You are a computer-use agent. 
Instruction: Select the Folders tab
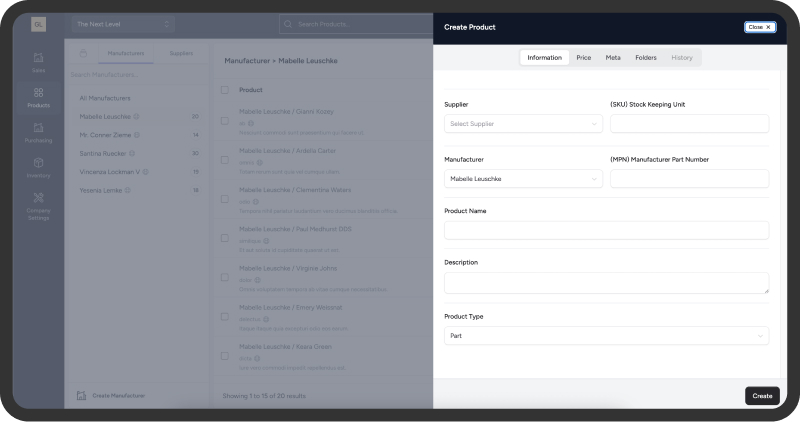coord(646,58)
